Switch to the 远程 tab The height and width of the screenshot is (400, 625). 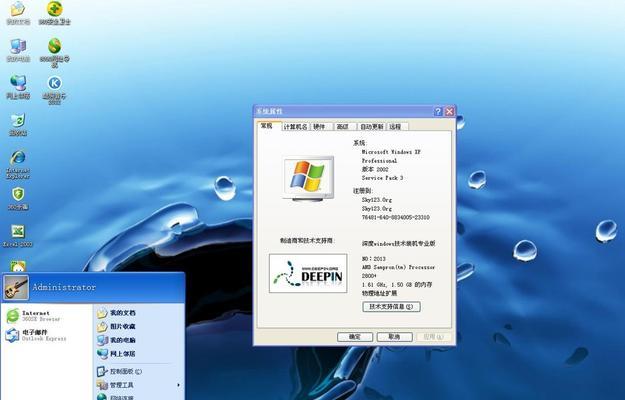tap(395, 127)
